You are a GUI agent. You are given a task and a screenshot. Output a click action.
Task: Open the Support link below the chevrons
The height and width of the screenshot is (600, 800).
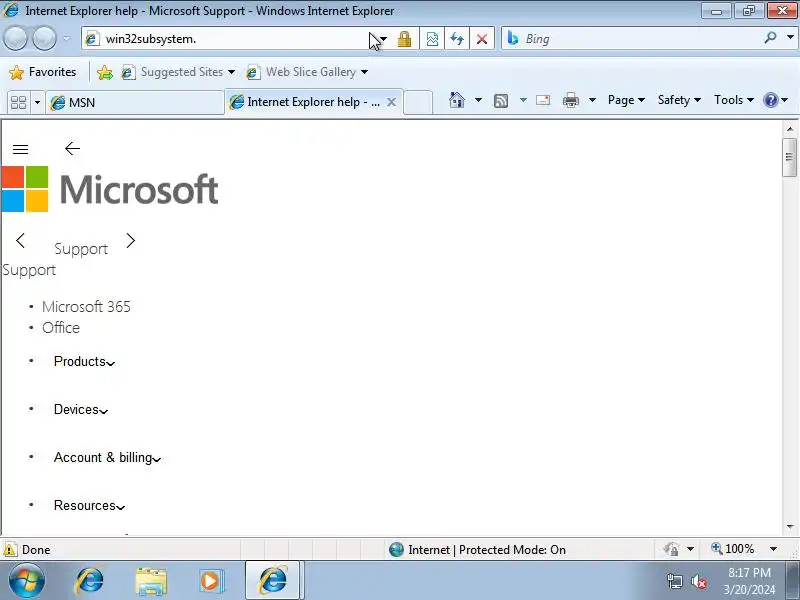tap(29, 270)
